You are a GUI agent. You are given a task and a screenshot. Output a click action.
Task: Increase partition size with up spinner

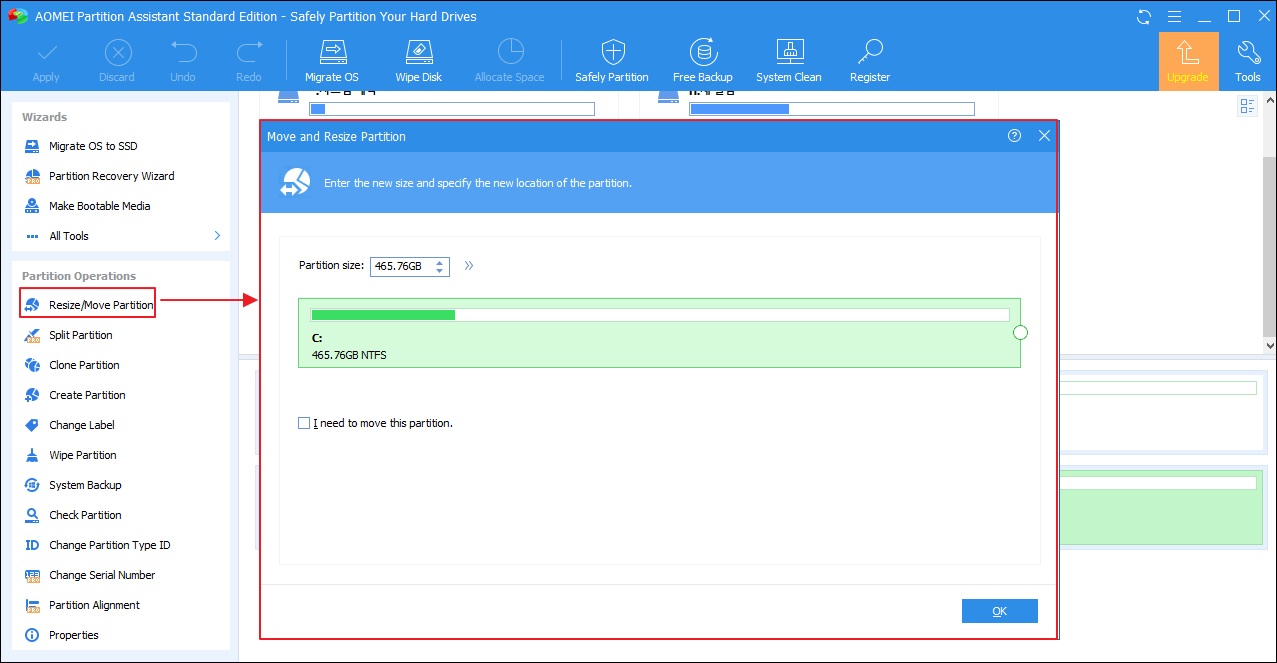click(440, 262)
